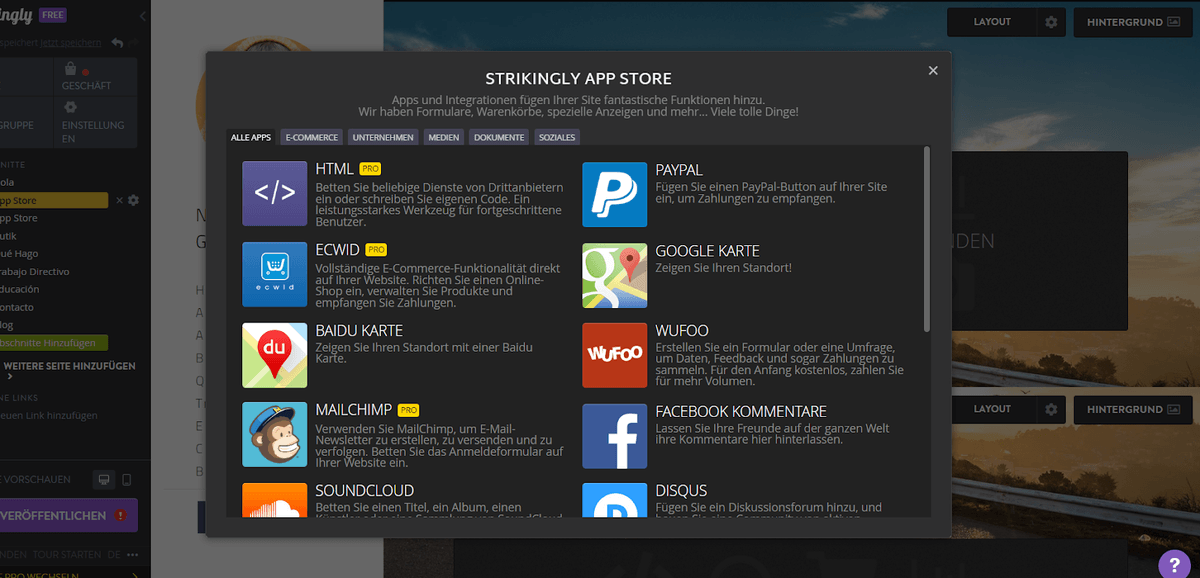
Task: Click the upper Hintergrund button
Action: click(x=1133, y=22)
